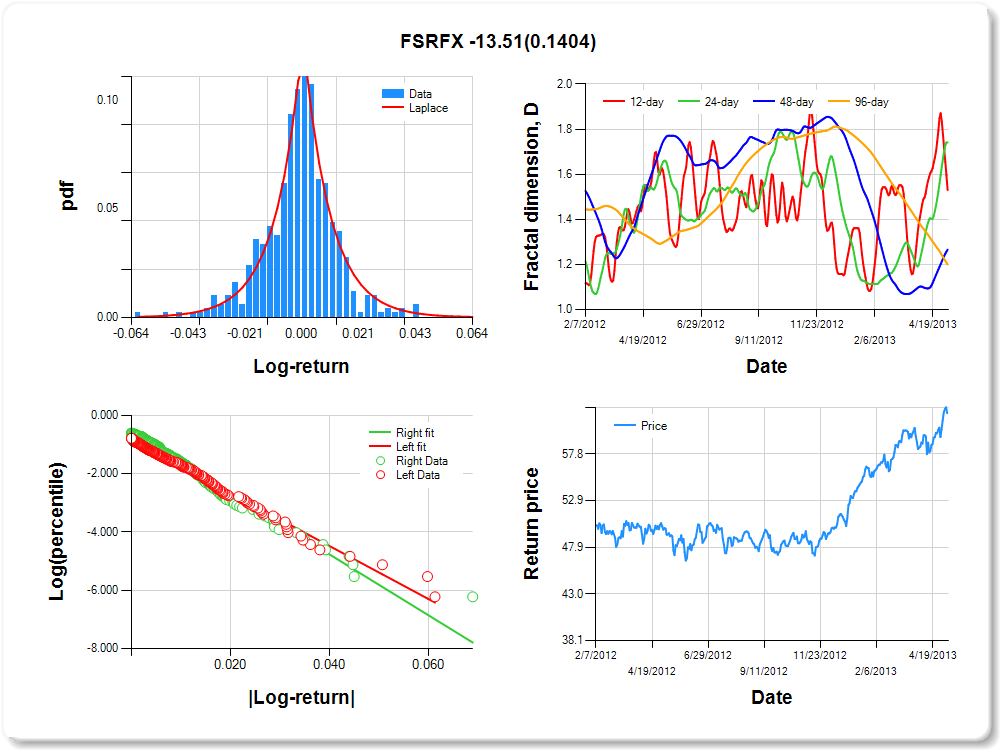Click the Return price axis title

(531, 524)
